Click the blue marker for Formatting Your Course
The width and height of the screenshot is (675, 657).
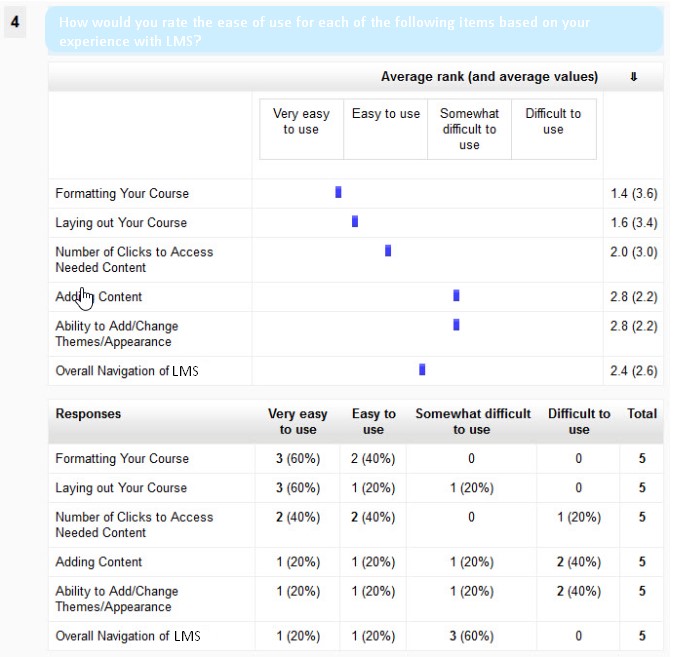(x=338, y=192)
